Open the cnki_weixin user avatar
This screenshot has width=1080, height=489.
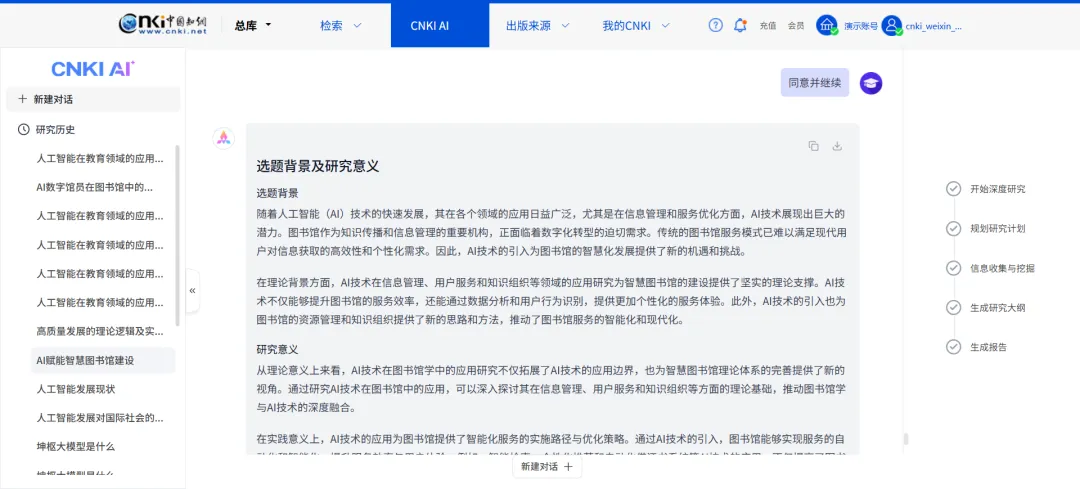click(x=891, y=26)
